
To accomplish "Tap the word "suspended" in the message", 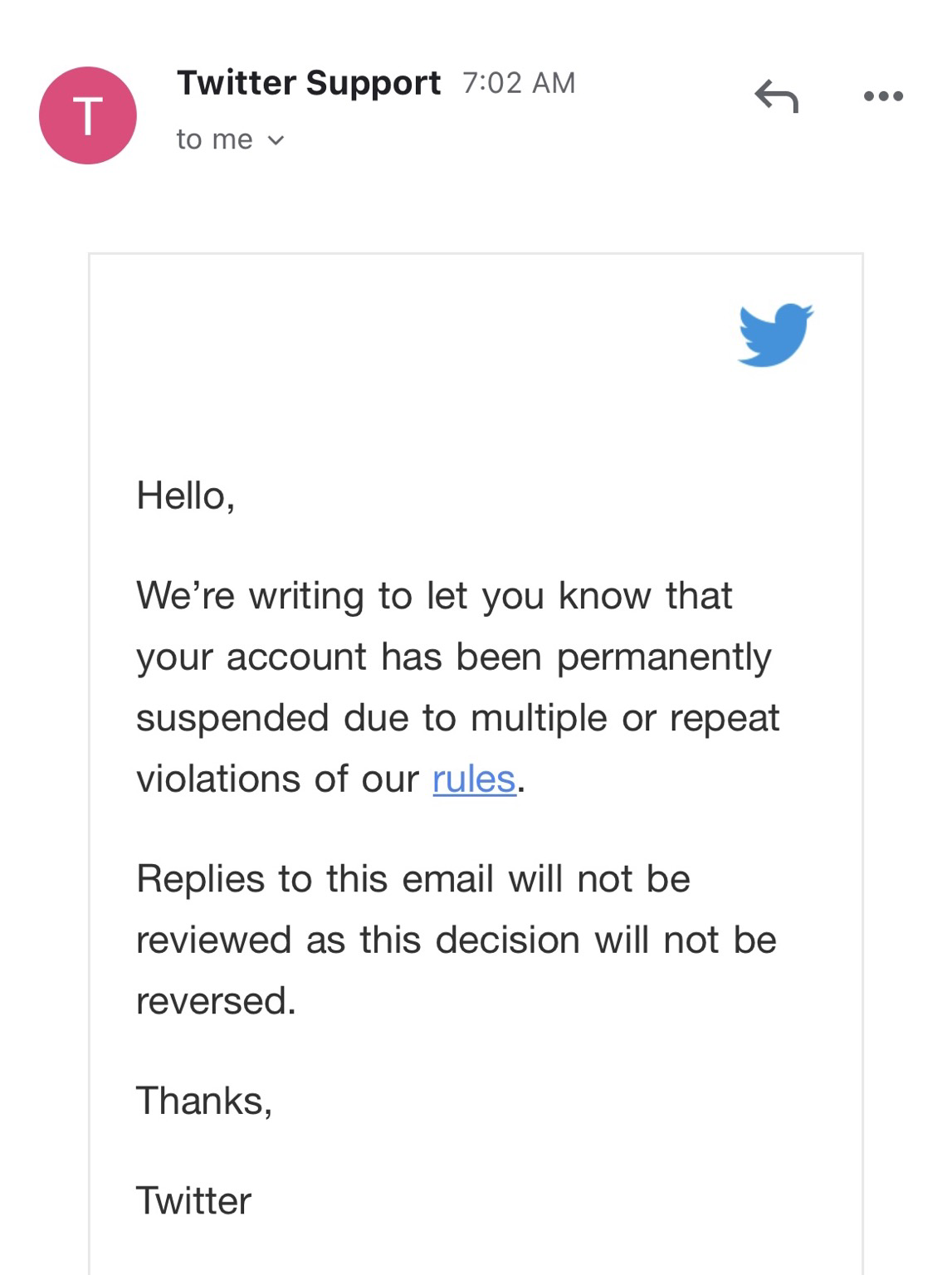I will 232,718.
